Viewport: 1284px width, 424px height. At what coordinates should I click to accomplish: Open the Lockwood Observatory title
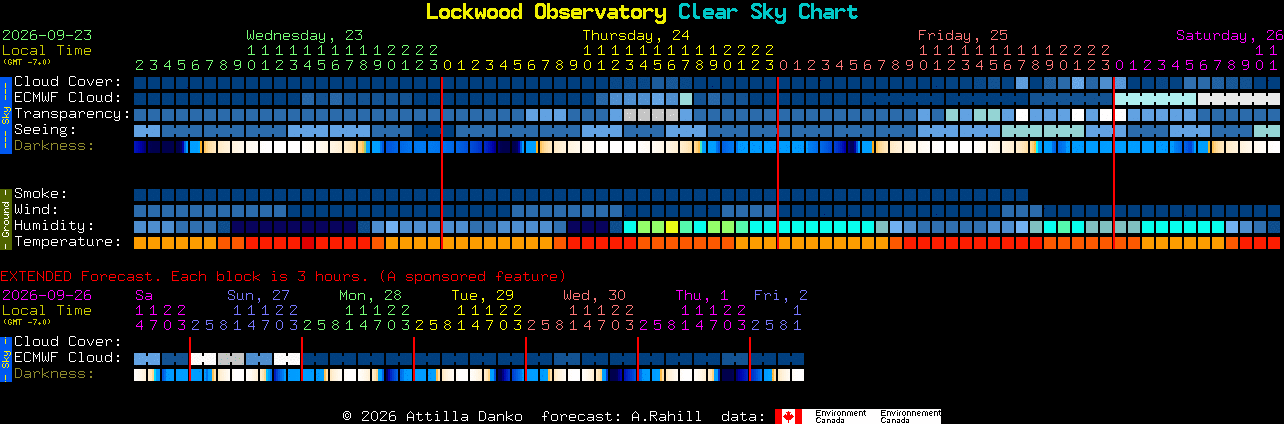tap(545, 12)
